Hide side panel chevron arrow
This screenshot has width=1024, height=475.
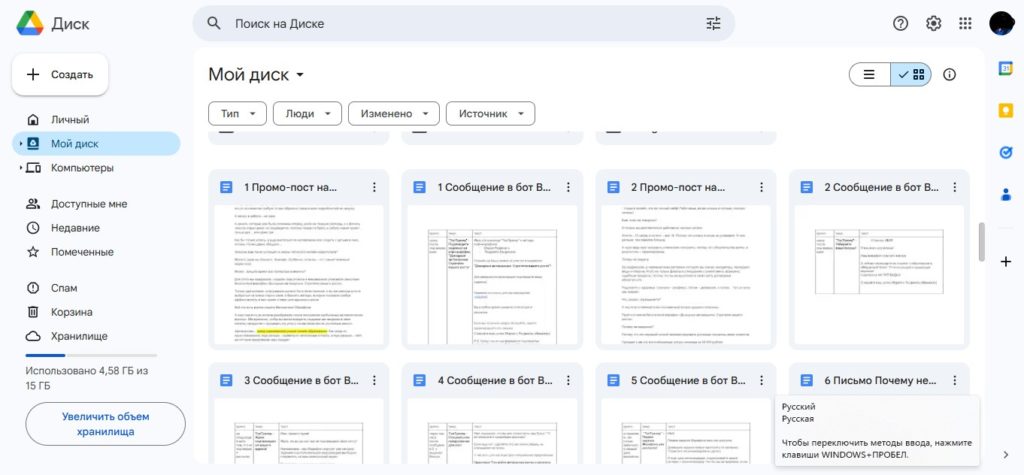coord(1006,454)
